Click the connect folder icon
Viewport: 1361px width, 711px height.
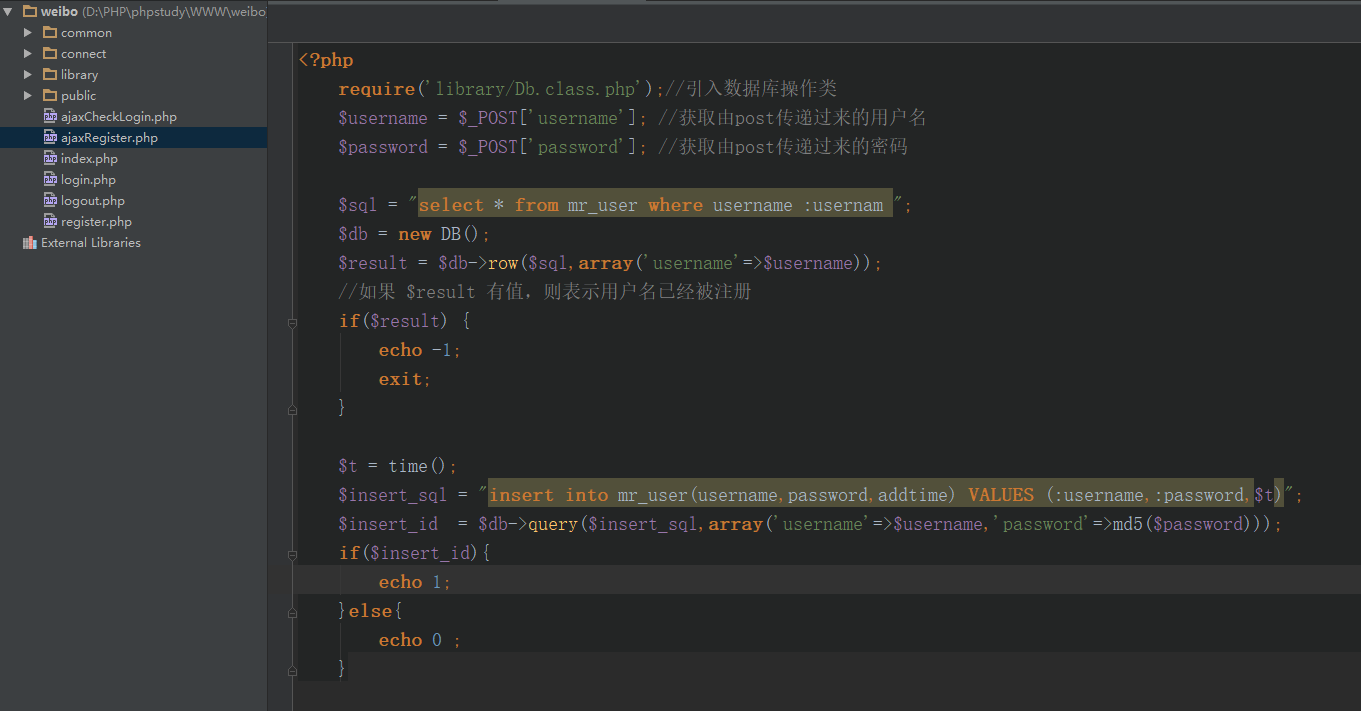(50, 54)
